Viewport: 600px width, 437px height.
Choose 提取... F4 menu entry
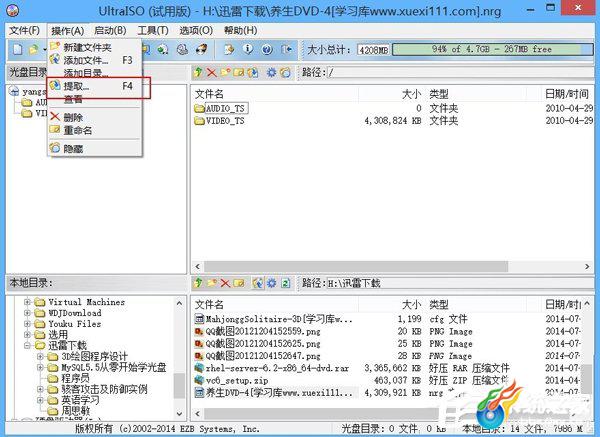pos(95,86)
